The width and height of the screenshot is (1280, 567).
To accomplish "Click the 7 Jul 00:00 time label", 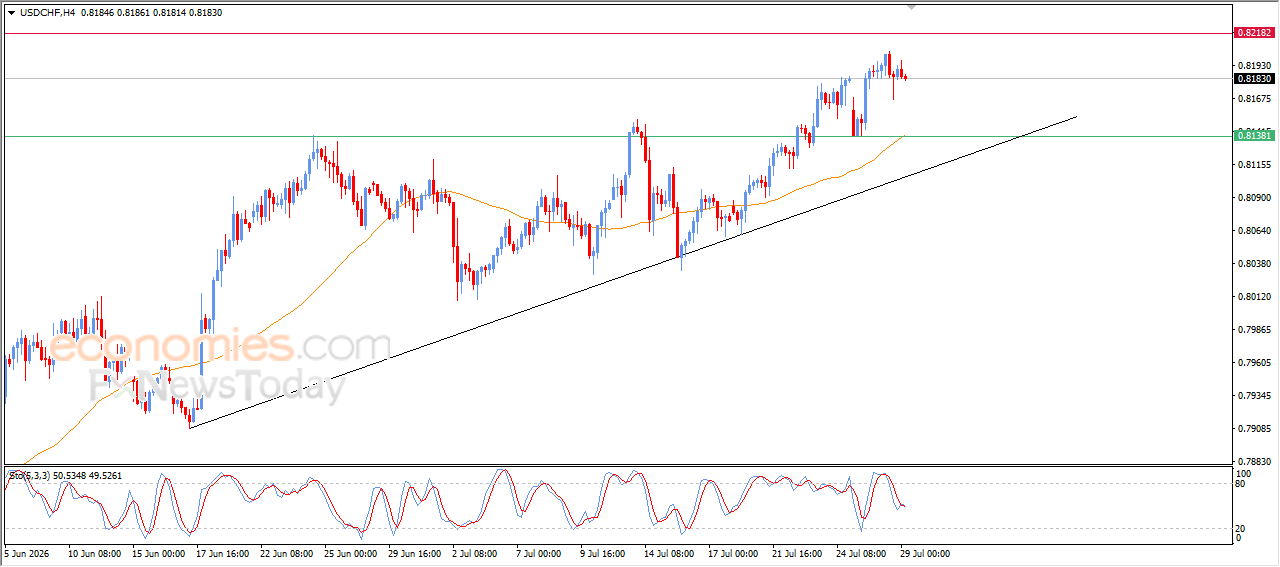I will click(x=540, y=552).
